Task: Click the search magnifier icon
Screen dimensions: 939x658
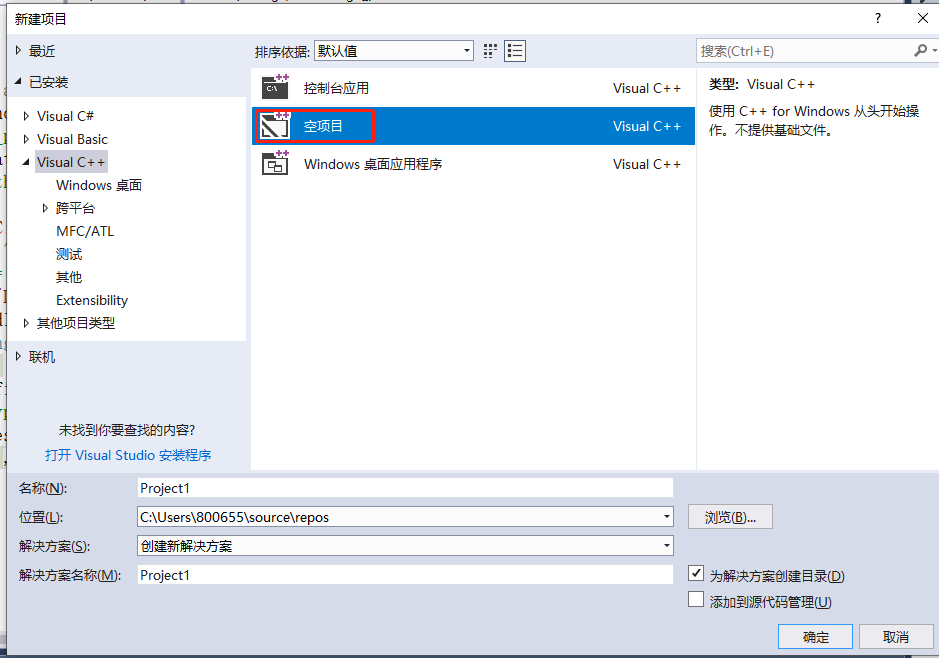Action: (921, 51)
